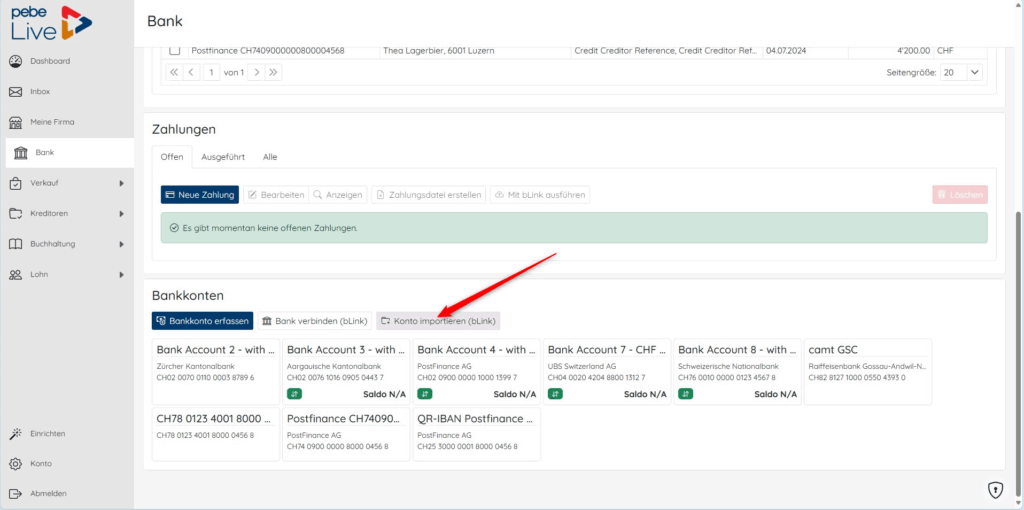This screenshot has height=510, width=1024.
Task: Open the camt GSC account card
Action: (x=868, y=372)
